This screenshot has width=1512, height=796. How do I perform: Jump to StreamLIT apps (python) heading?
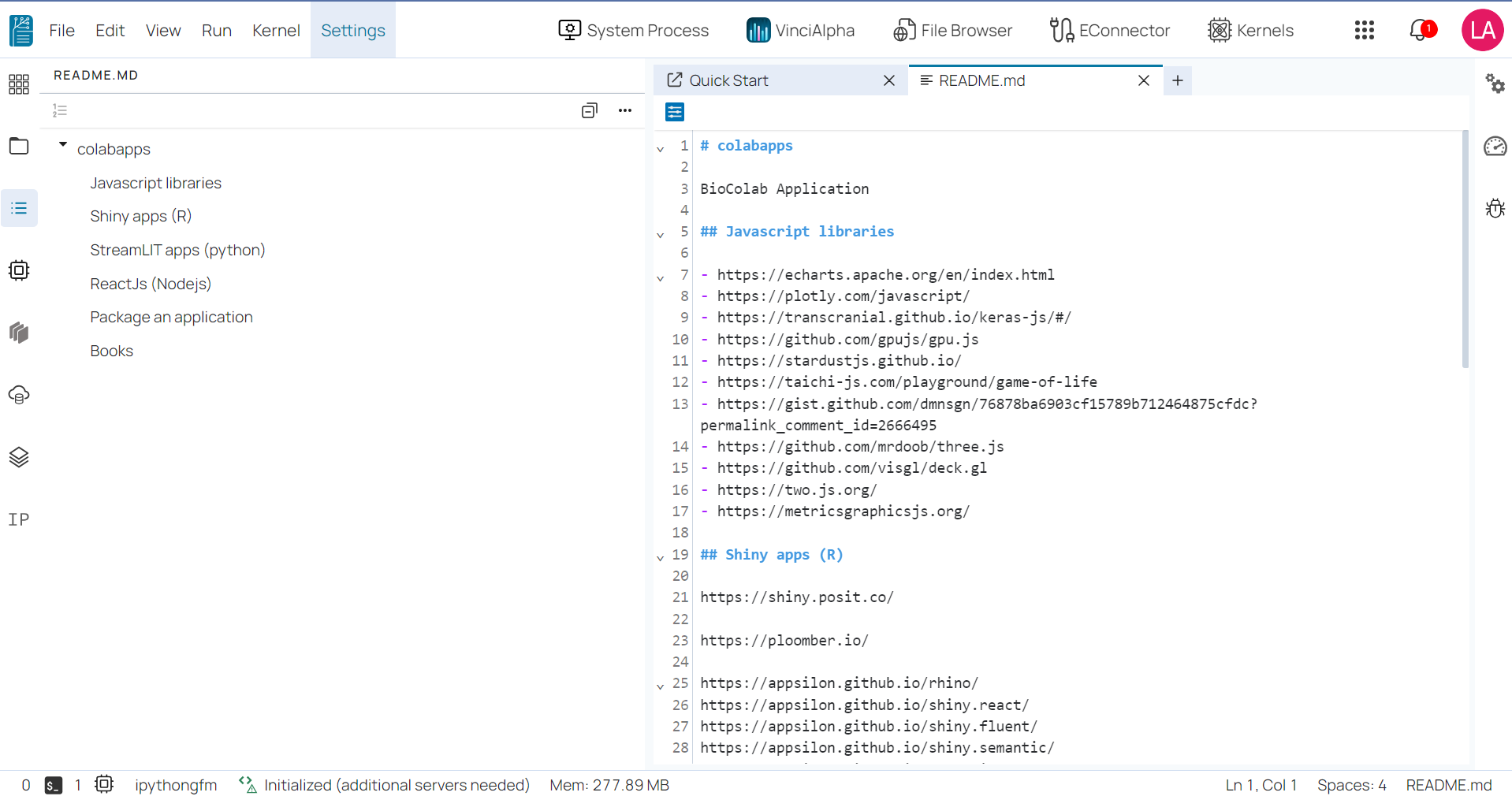177,250
